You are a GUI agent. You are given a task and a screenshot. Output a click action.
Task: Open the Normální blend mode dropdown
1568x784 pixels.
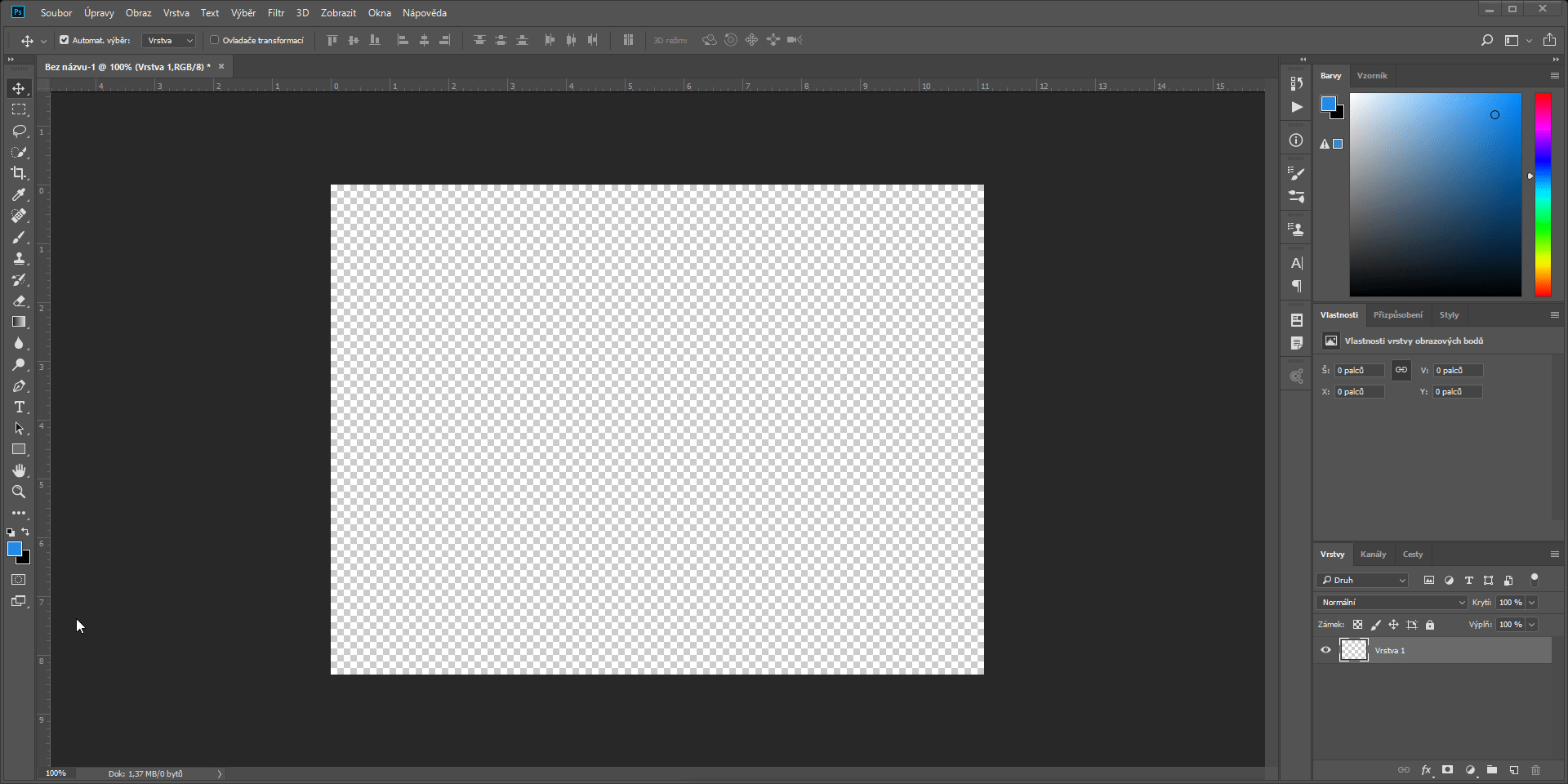click(1391, 602)
